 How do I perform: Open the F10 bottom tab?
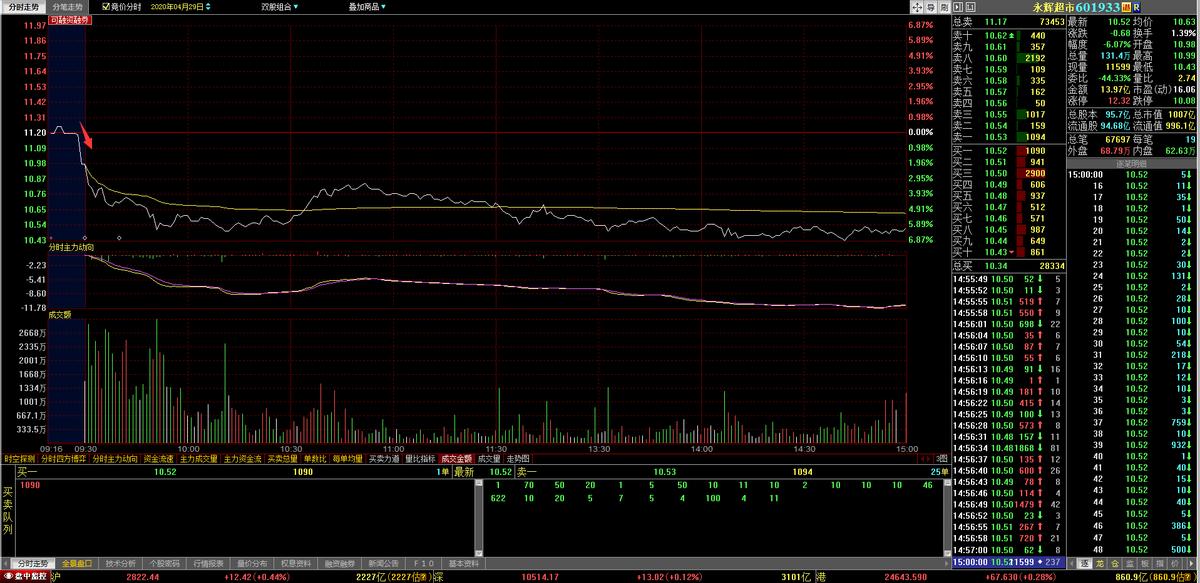[424, 564]
